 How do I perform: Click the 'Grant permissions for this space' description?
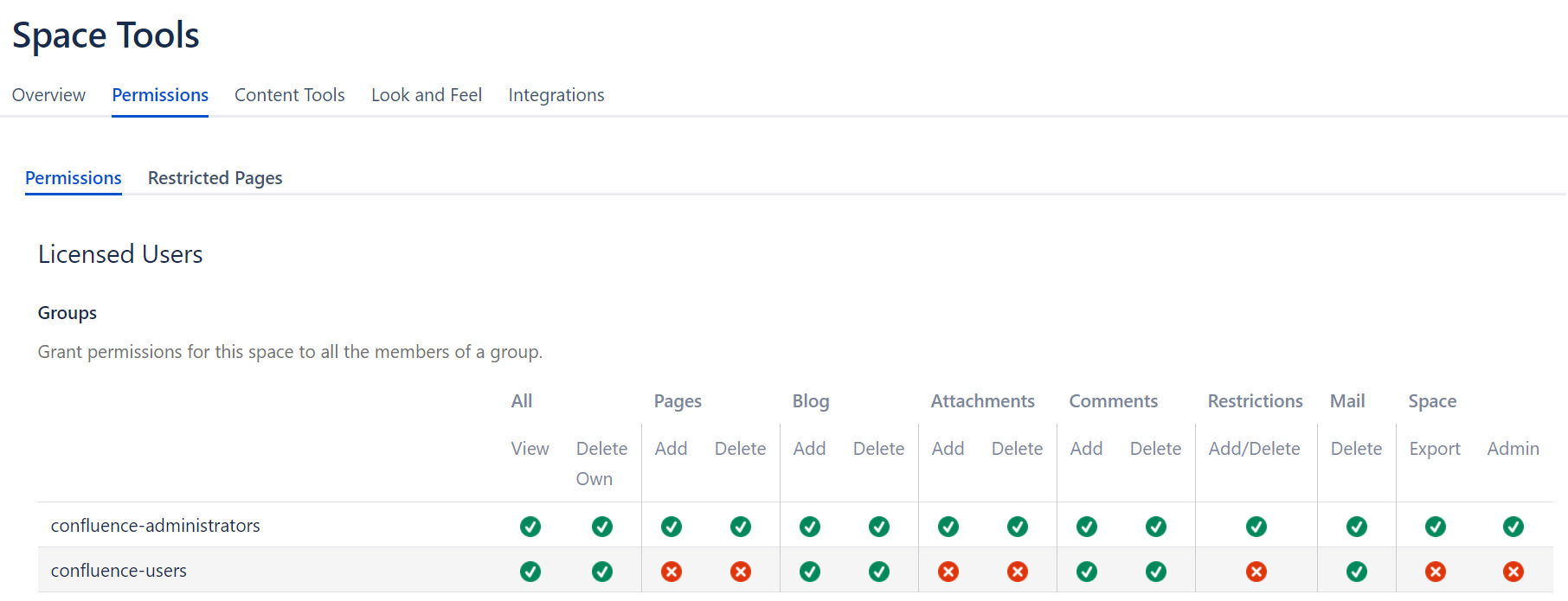tap(290, 352)
